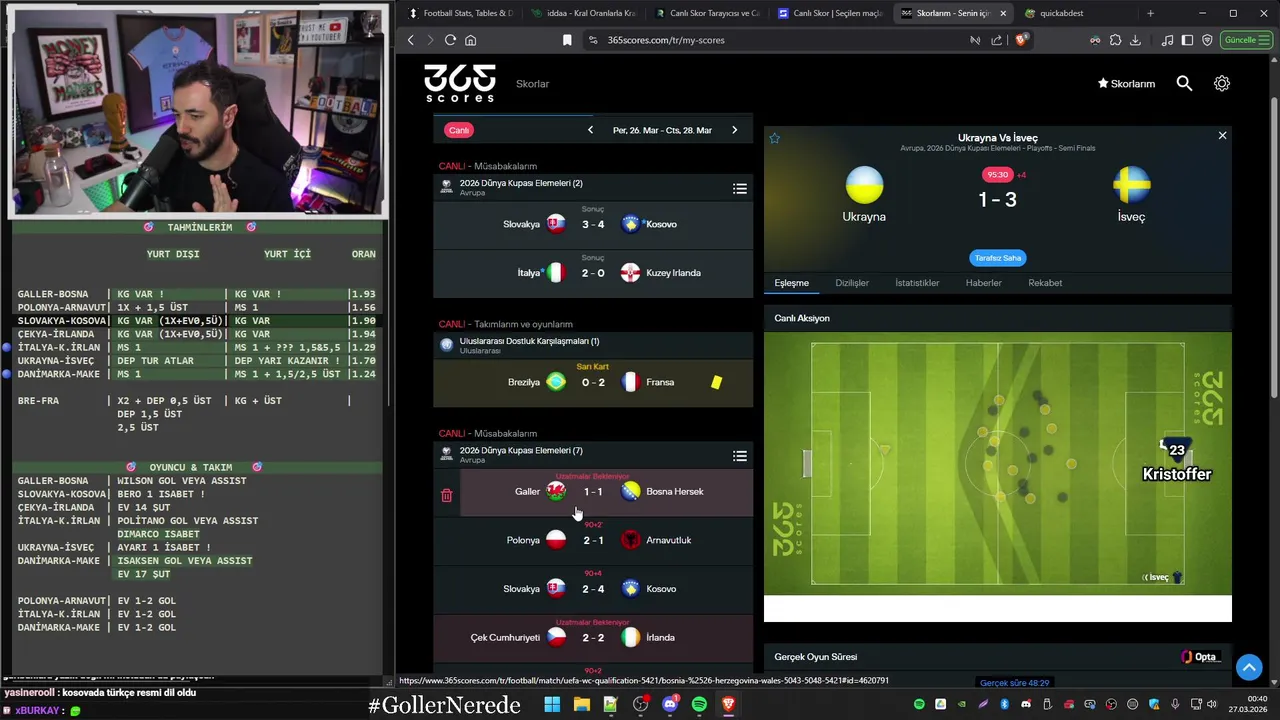Open standings list icon for 2026 Dünya Kupası Elemeleri (7)
Image resolution: width=1280 pixels, height=720 pixels.
[740, 456]
